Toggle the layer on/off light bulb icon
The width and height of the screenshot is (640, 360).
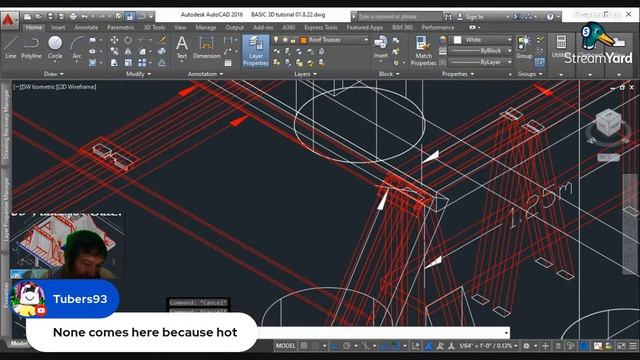[x=276, y=40]
